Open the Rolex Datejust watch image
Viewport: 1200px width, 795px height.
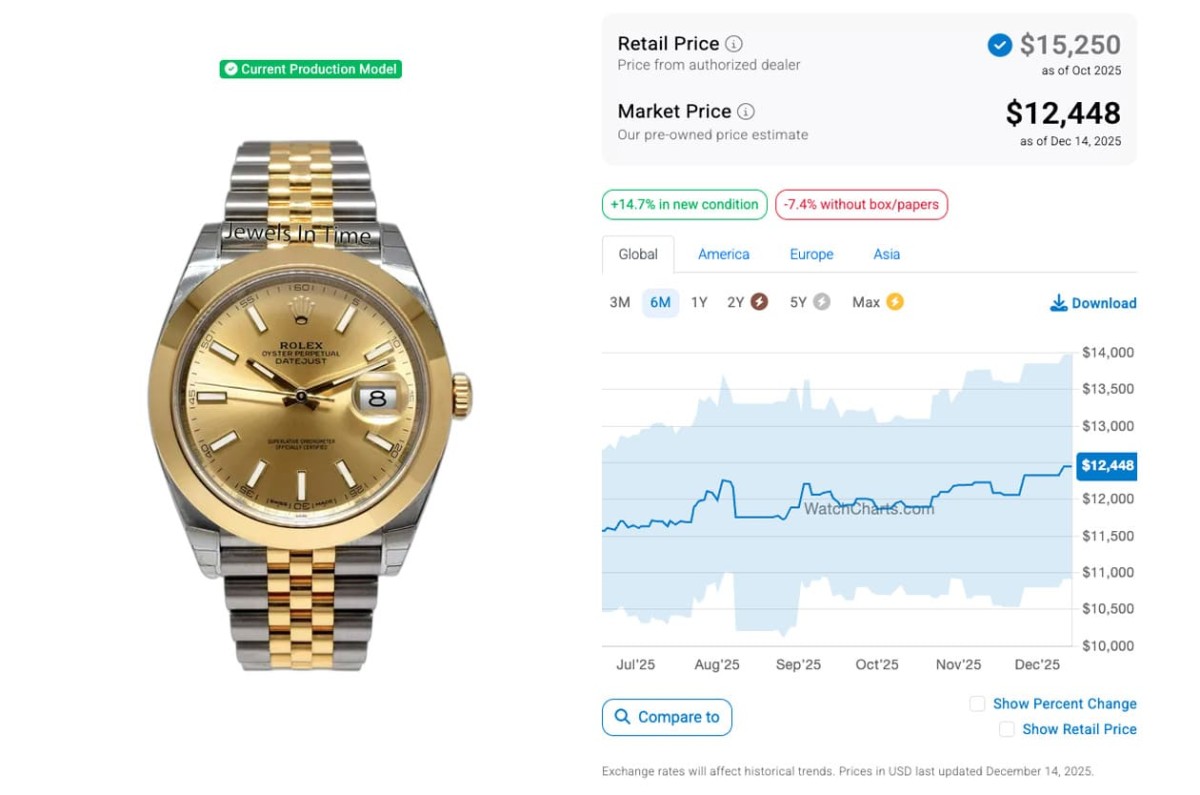pos(308,400)
